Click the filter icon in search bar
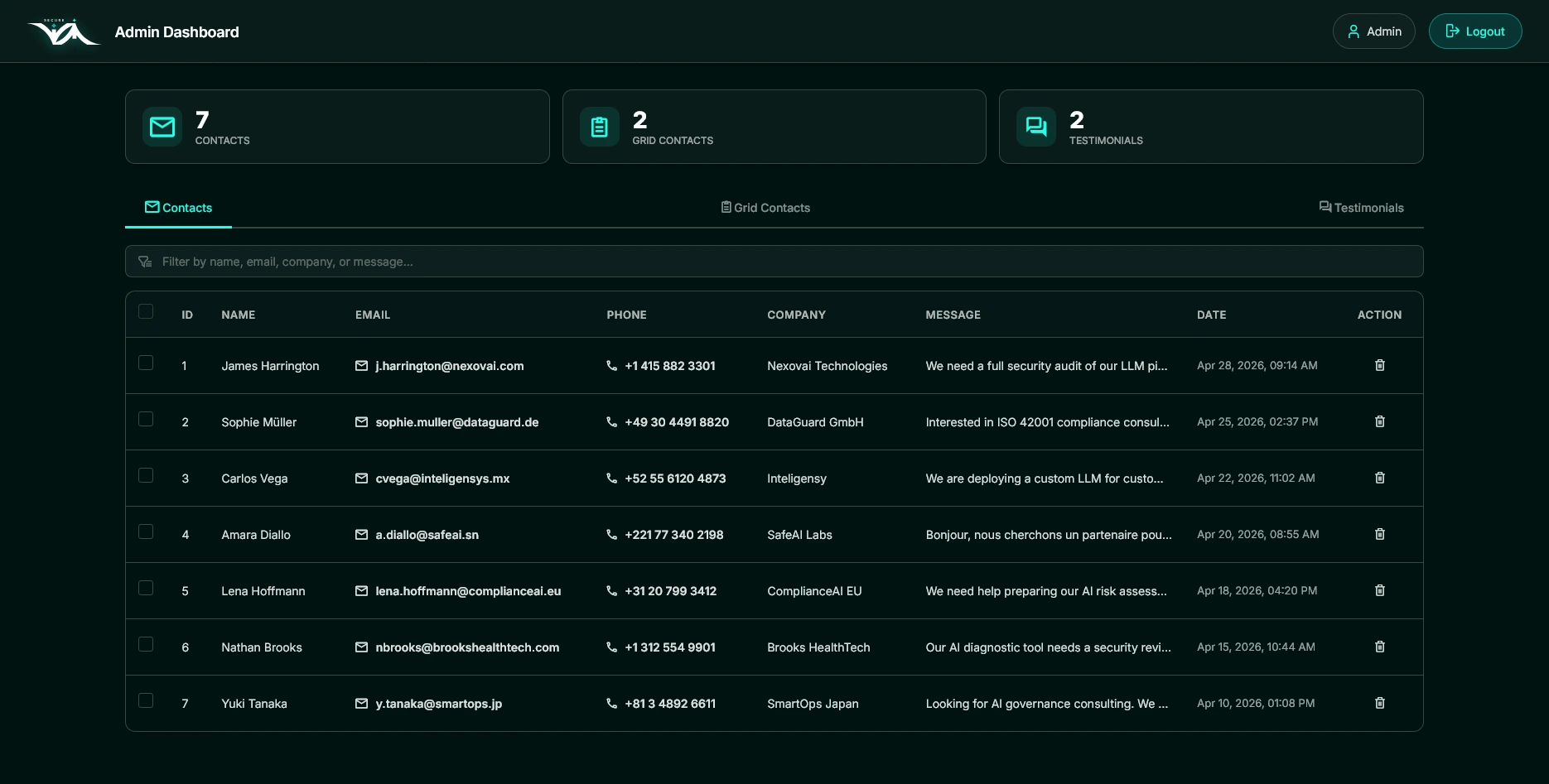The height and width of the screenshot is (784, 1549). pyautogui.click(x=145, y=262)
